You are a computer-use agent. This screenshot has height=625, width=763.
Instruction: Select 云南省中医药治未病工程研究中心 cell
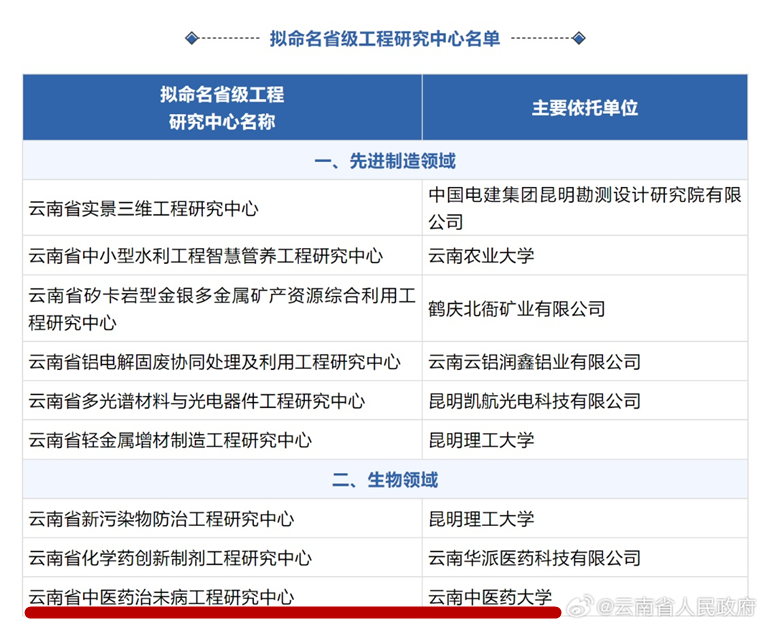(222, 597)
